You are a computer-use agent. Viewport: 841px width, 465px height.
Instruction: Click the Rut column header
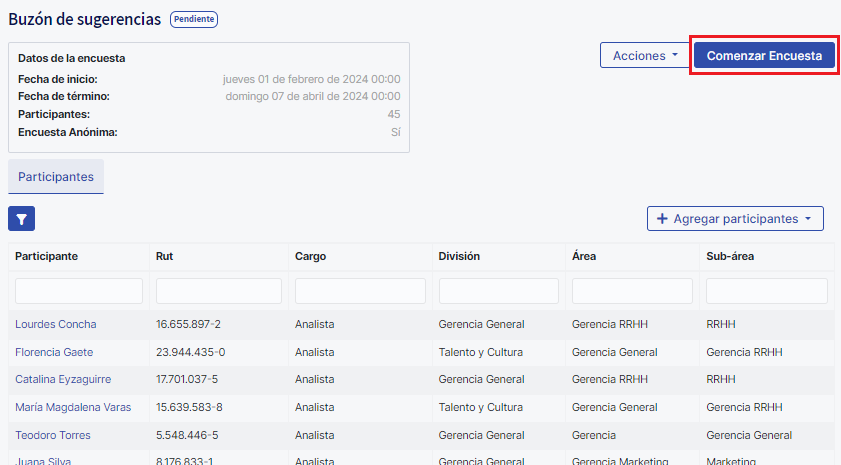click(x=166, y=256)
